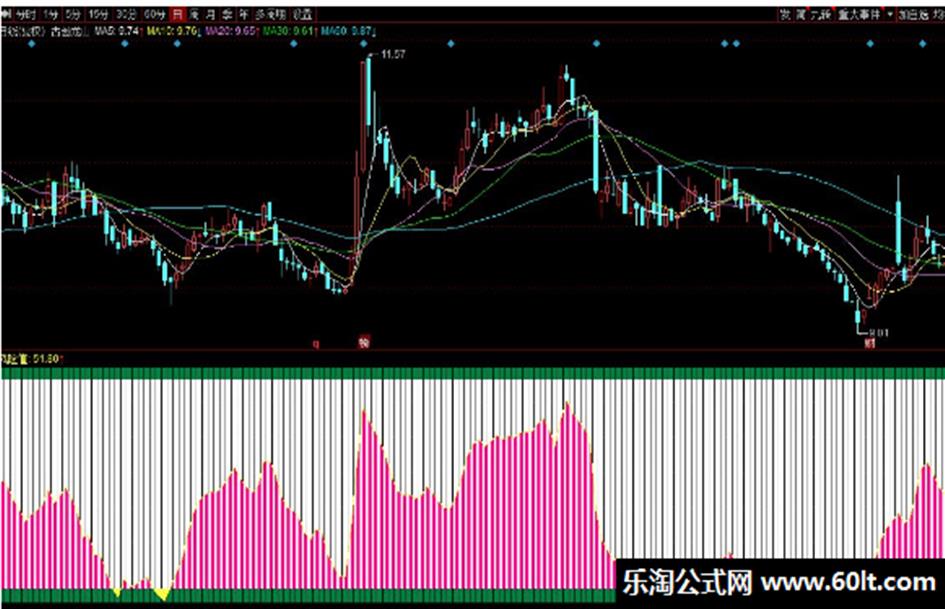Open the settings tab after 多周期
The image size is (945, 609).
(x=302, y=14)
